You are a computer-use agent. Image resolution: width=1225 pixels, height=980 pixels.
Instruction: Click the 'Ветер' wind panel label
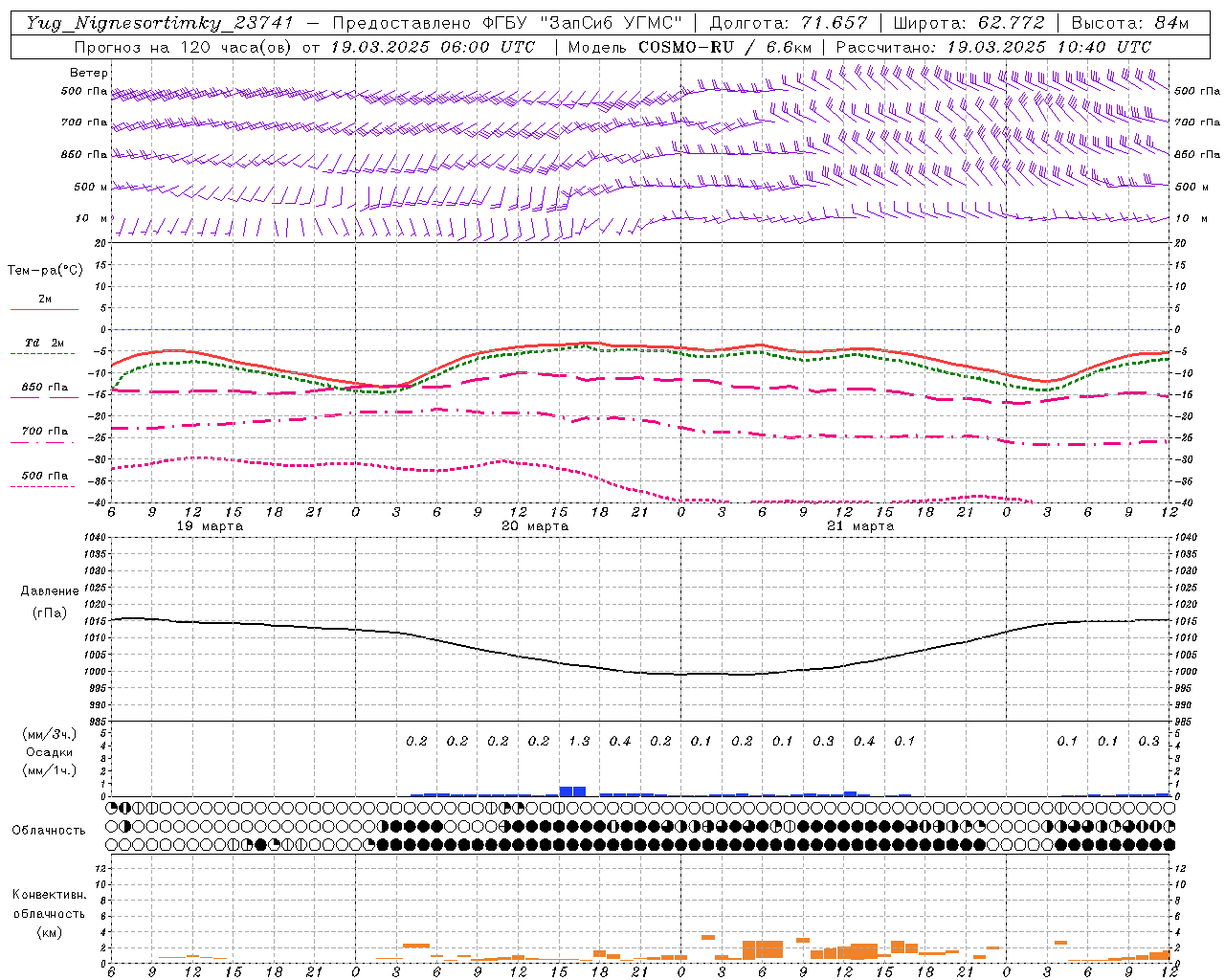pos(89,73)
